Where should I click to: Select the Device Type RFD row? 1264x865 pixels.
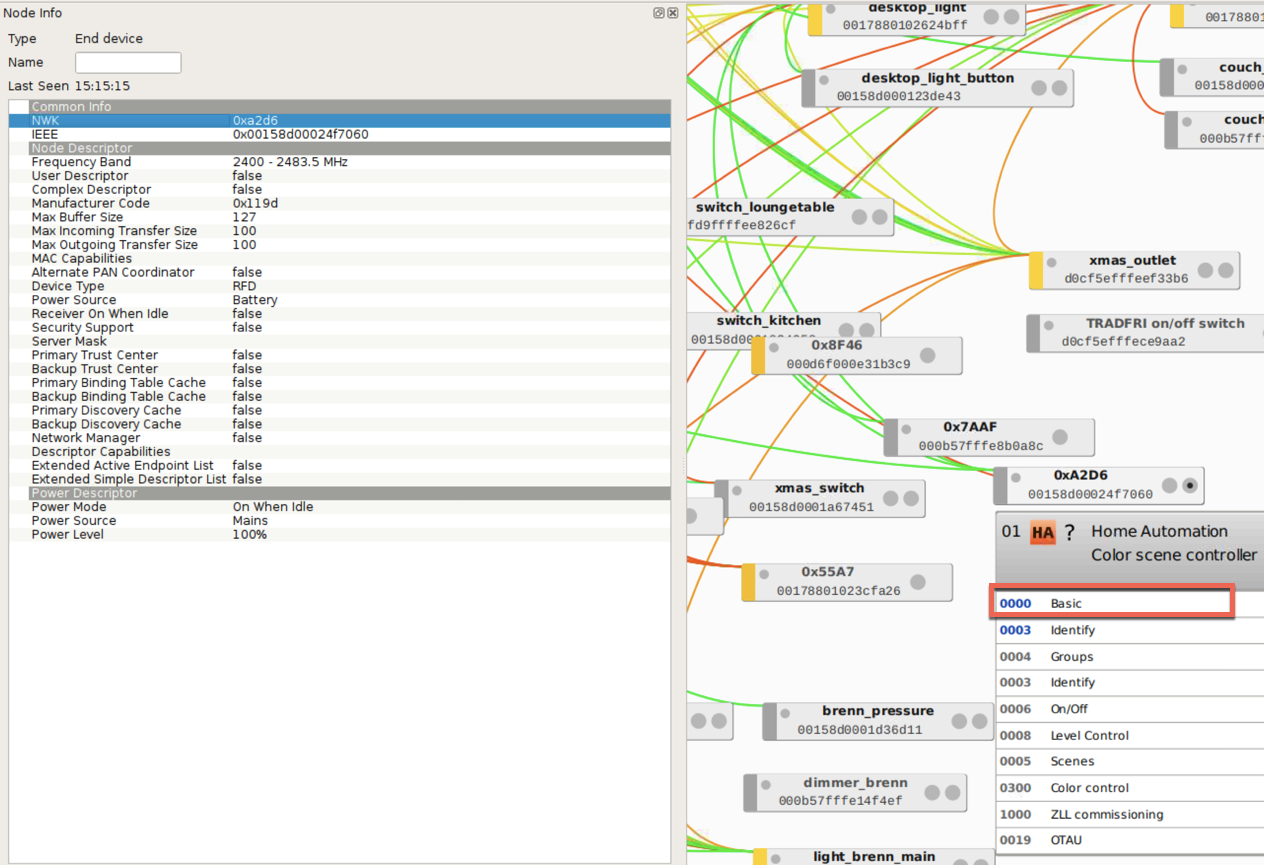(x=340, y=286)
